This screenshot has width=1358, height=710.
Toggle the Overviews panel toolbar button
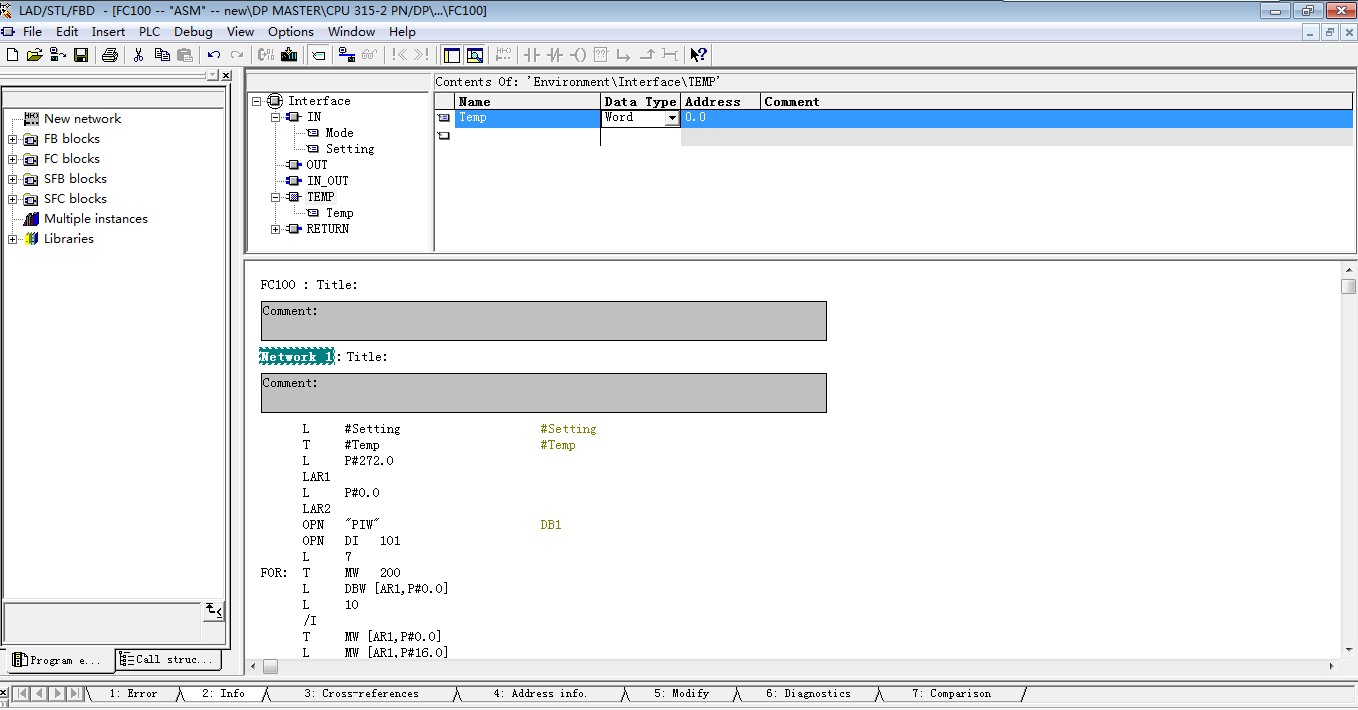pos(452,55)
